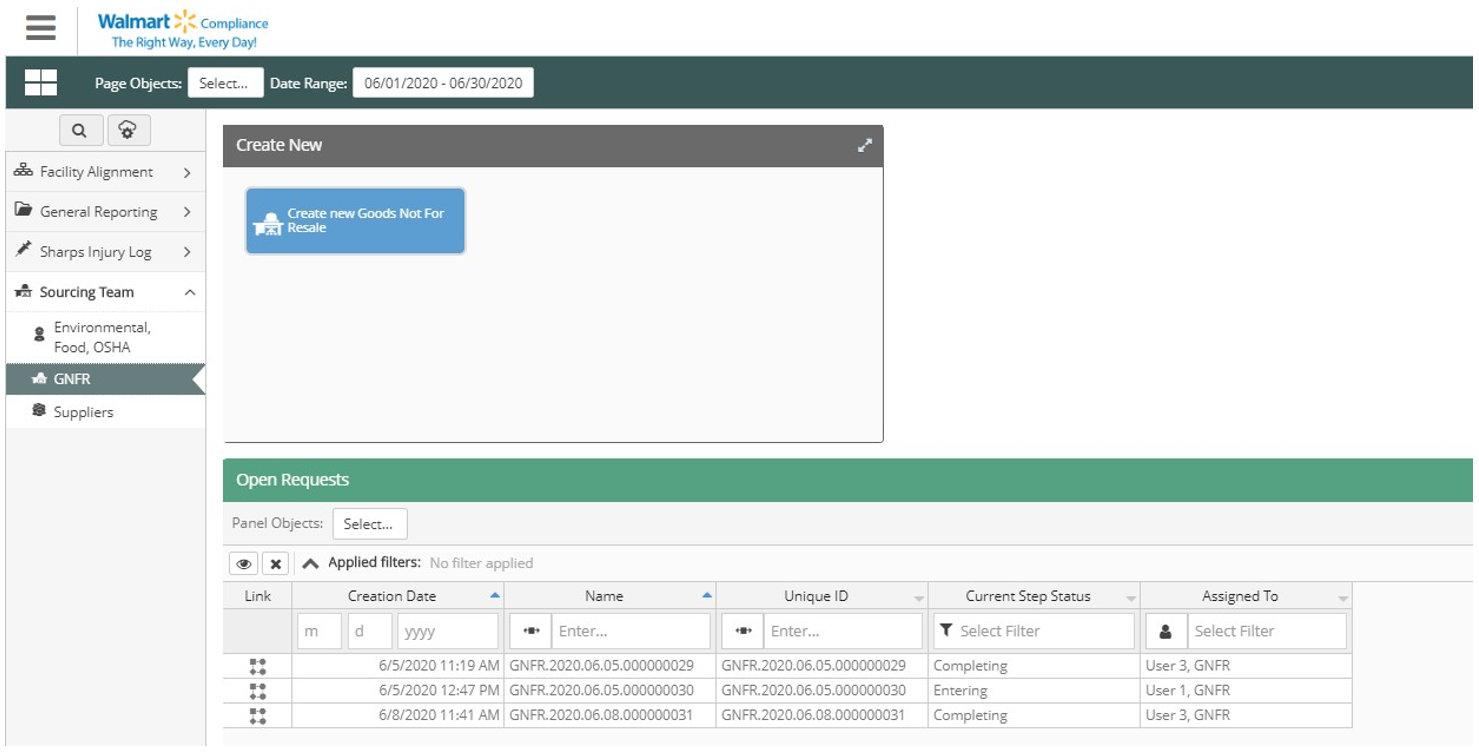Viewport: 1479px width, 753px height.
Task: Open the Panel Objects Select dropdown
Action: point(370,524)
